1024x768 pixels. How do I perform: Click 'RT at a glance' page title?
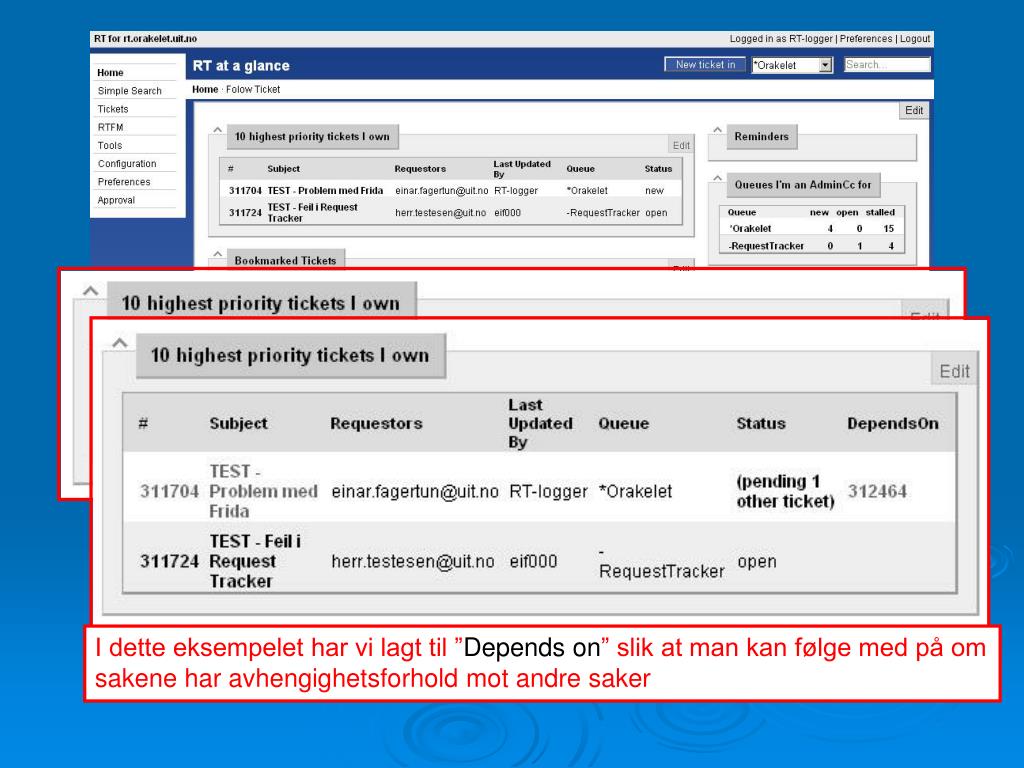coord(241,66)
